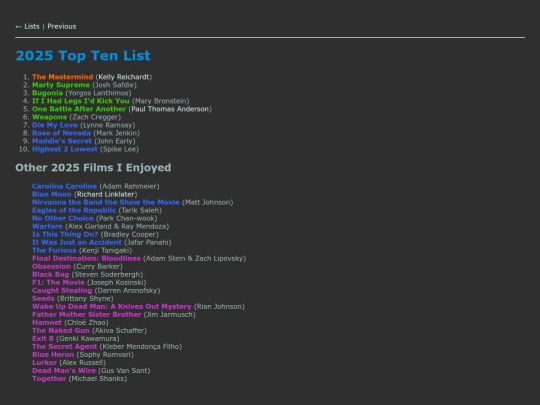This screenshot has height=405, width=540.
Task: Click the name Darren Aronofsky
Action: [x=127, y=291]
